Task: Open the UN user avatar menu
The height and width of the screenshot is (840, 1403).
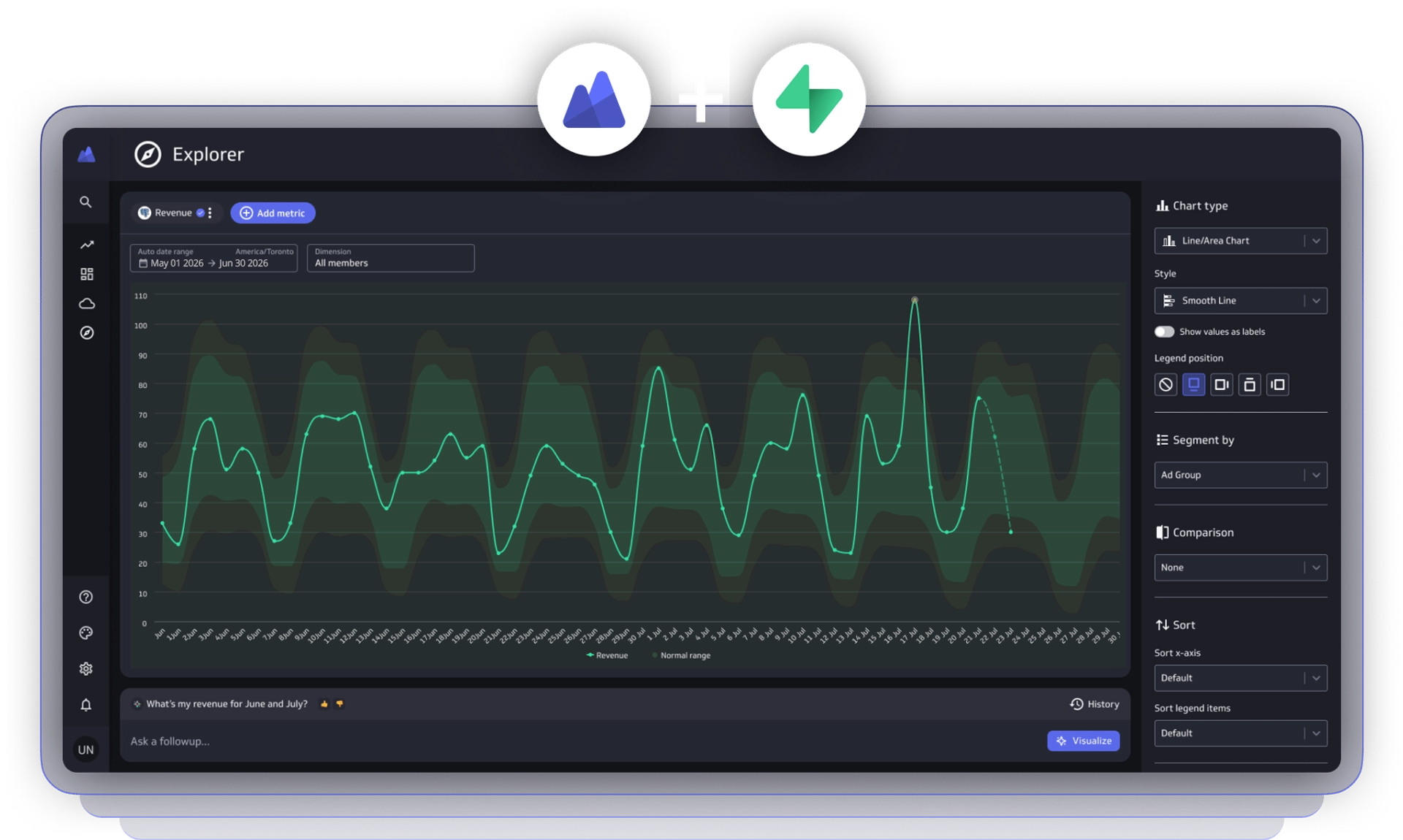Action: coord(85,749)
